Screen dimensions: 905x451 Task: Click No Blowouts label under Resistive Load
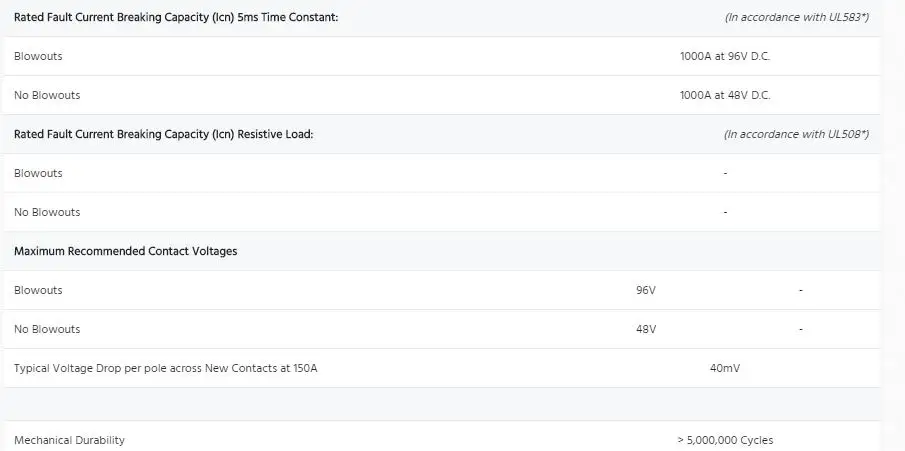pos(47,212)
